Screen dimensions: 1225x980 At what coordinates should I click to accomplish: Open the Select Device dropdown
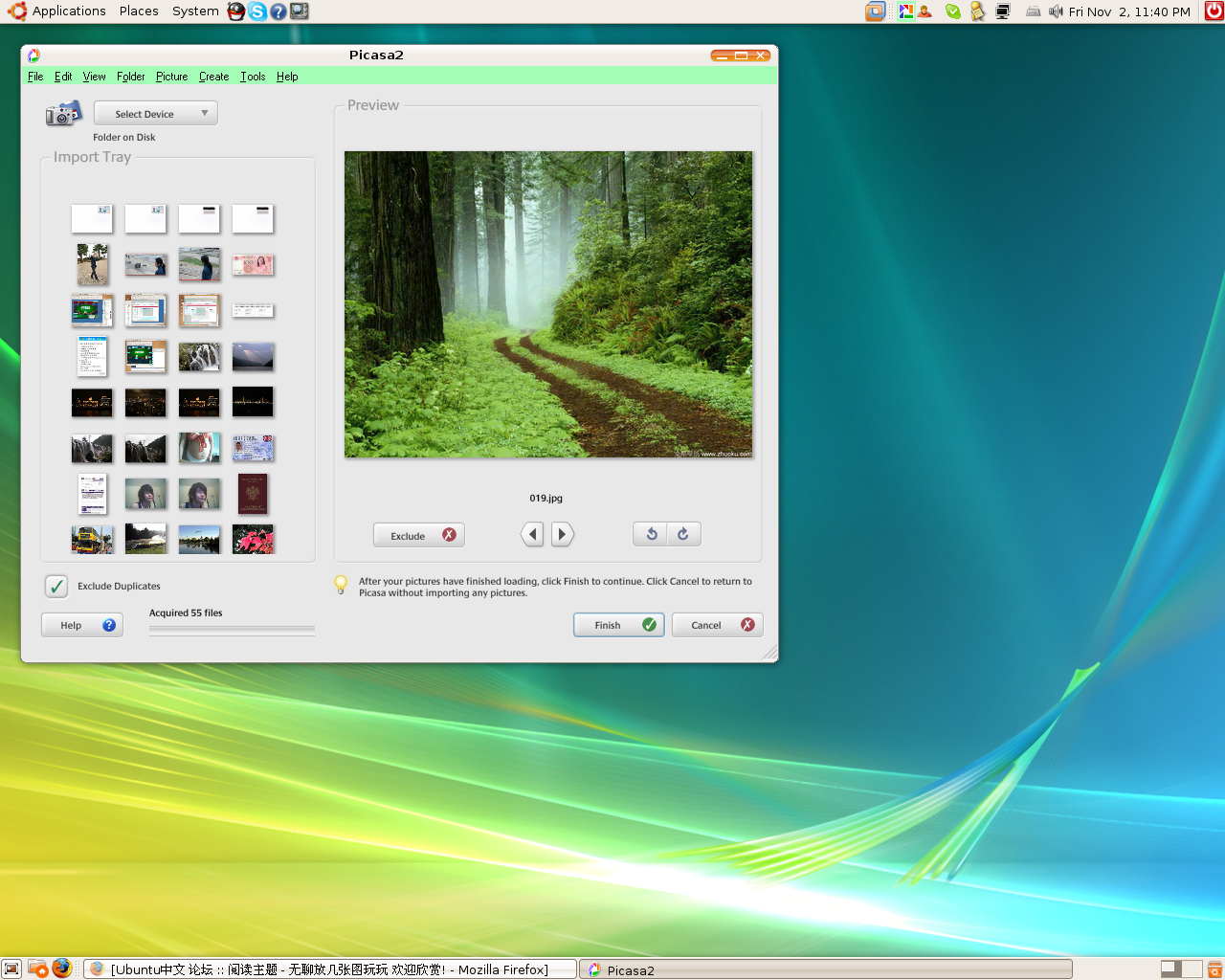156,113
